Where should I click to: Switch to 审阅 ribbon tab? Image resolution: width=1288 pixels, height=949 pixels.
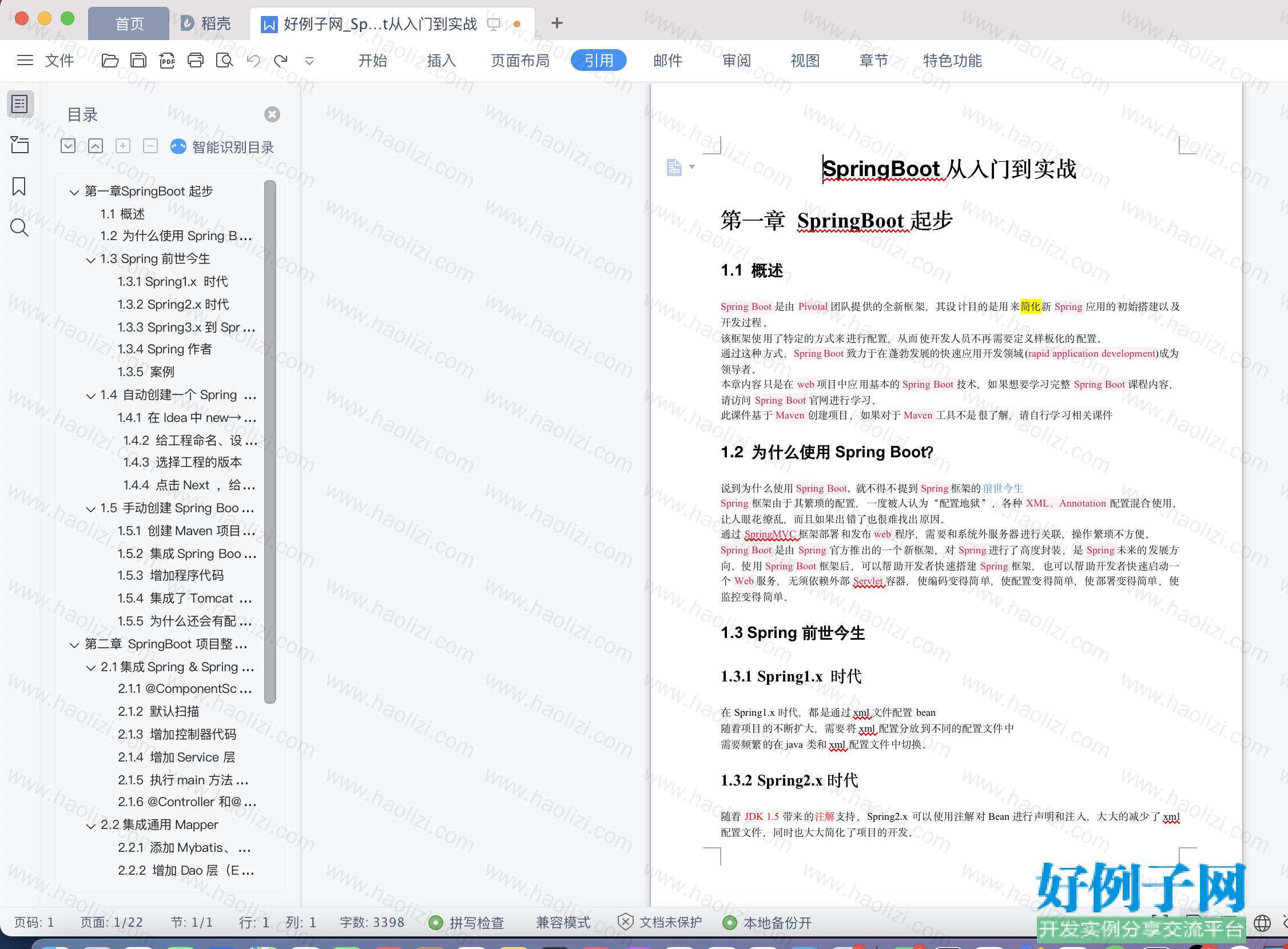pos(736,61)
